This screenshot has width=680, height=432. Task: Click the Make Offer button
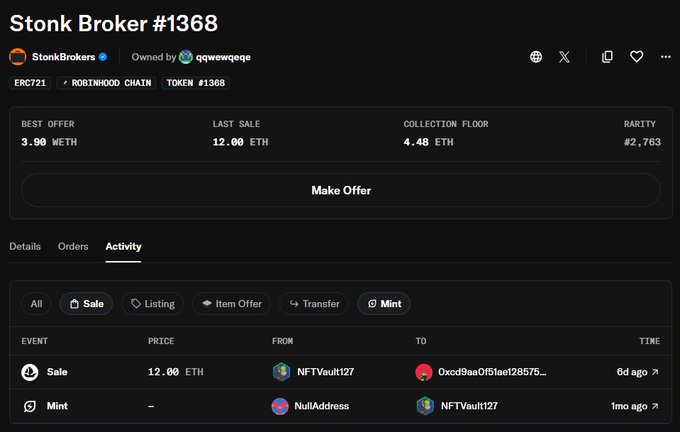click(x=341, y=190)
